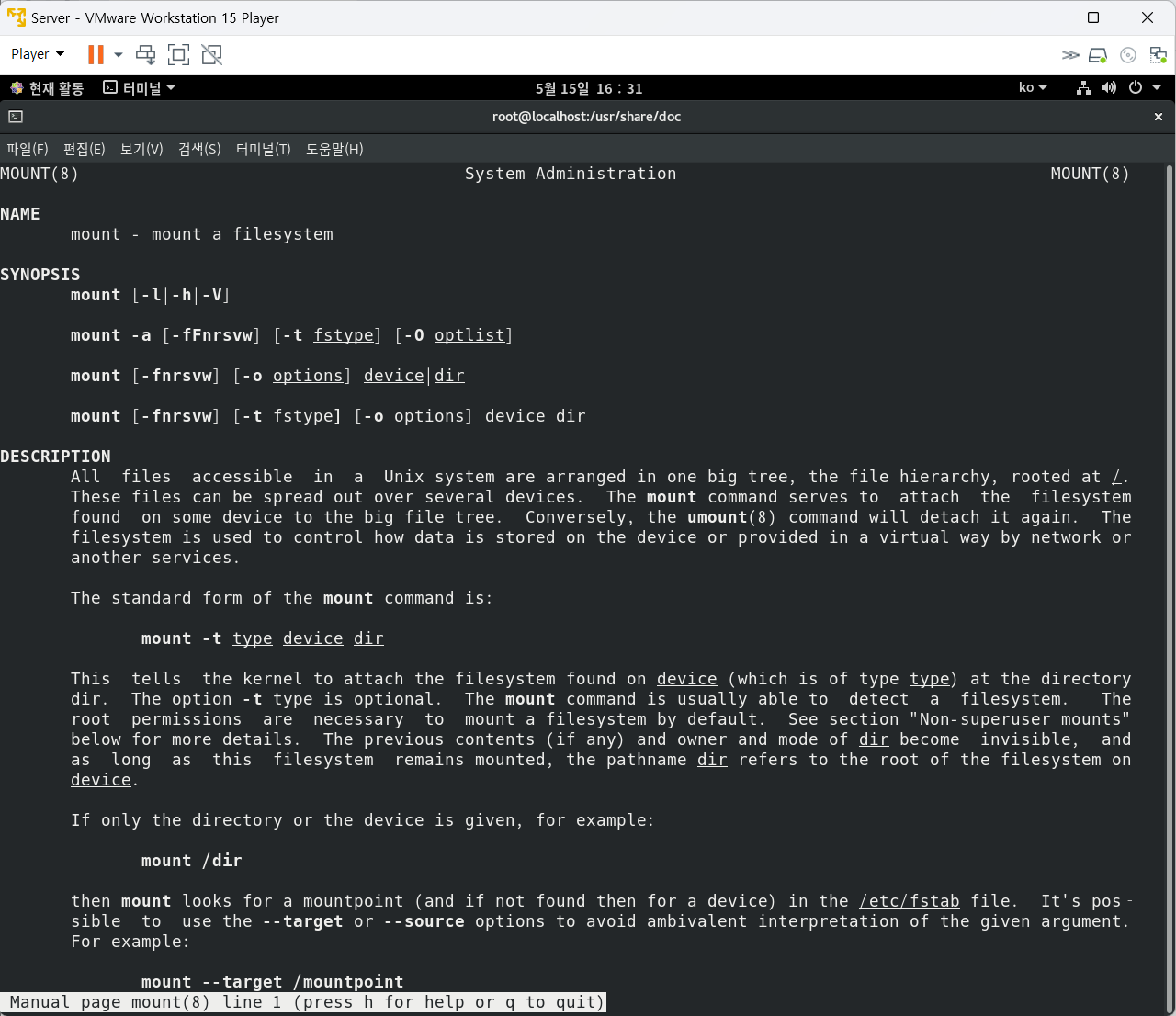Open the 터미널(T) menu

coord(264,149)
